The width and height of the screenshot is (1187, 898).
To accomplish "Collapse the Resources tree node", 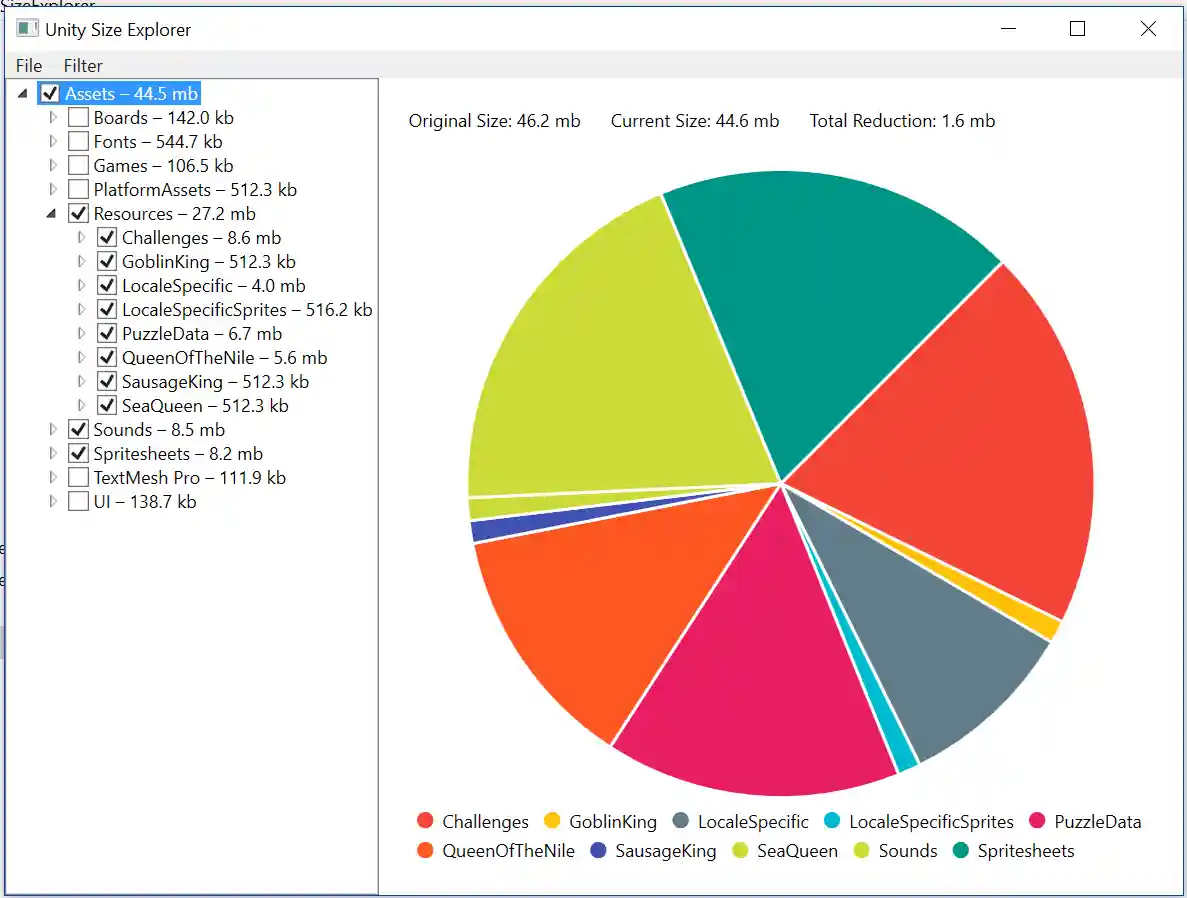I will 53,213.
